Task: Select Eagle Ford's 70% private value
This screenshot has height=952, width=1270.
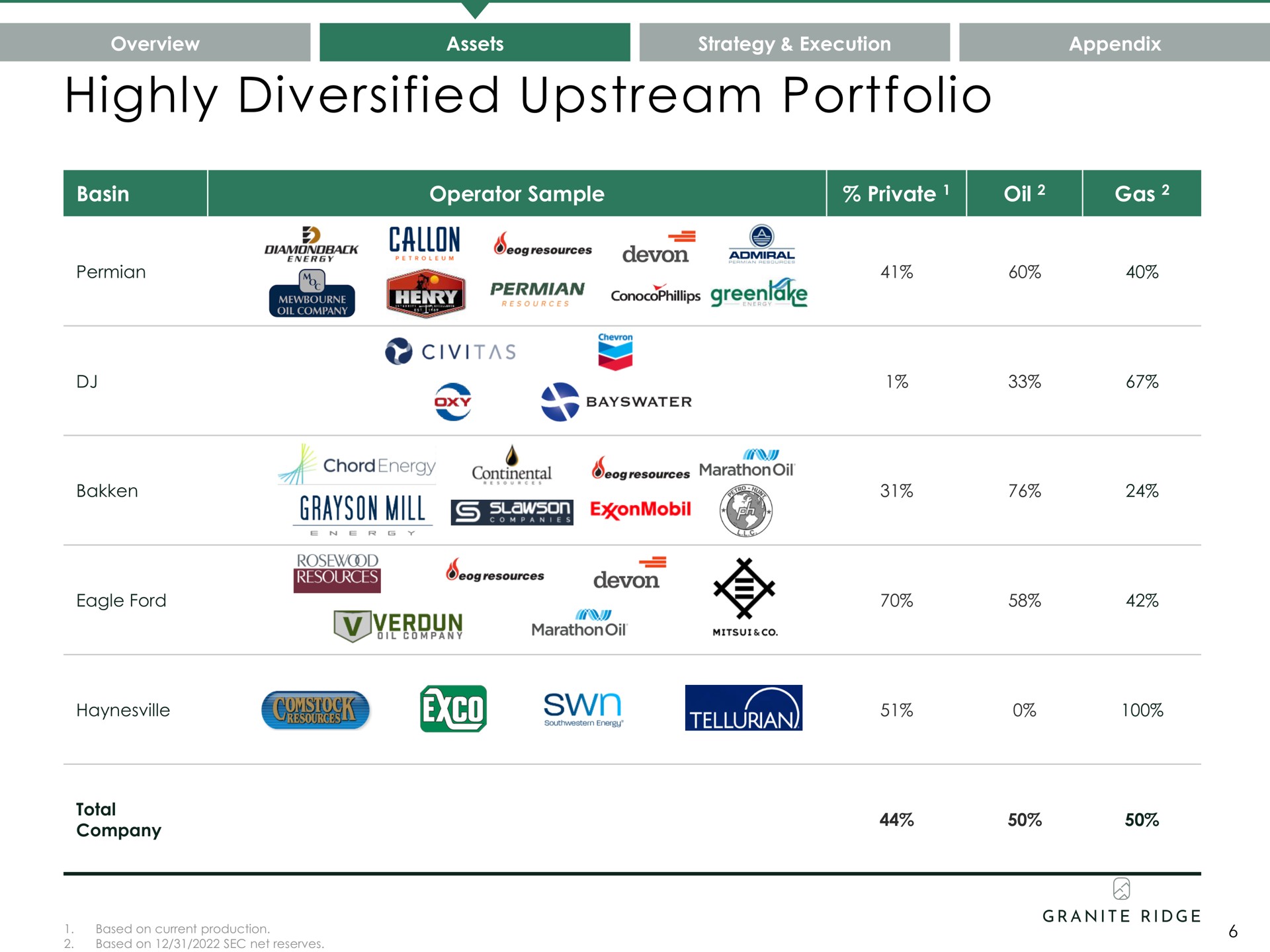Action: pos(896,600)
